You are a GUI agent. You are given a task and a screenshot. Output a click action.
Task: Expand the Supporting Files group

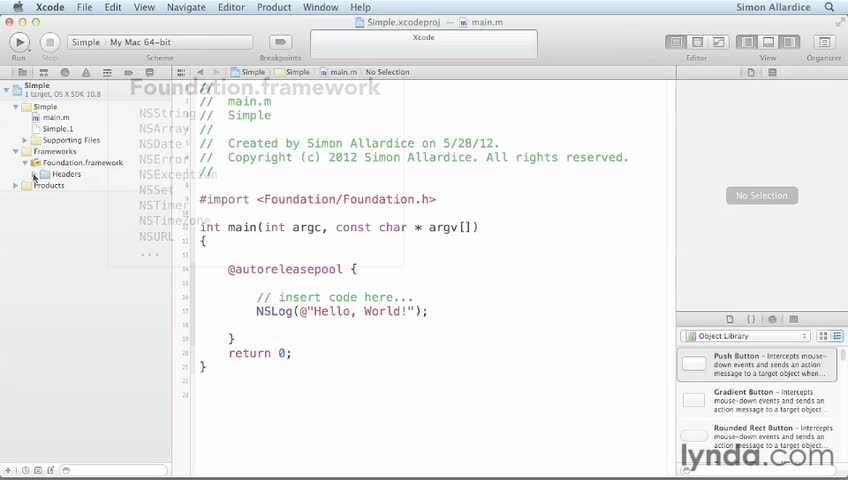25,141
